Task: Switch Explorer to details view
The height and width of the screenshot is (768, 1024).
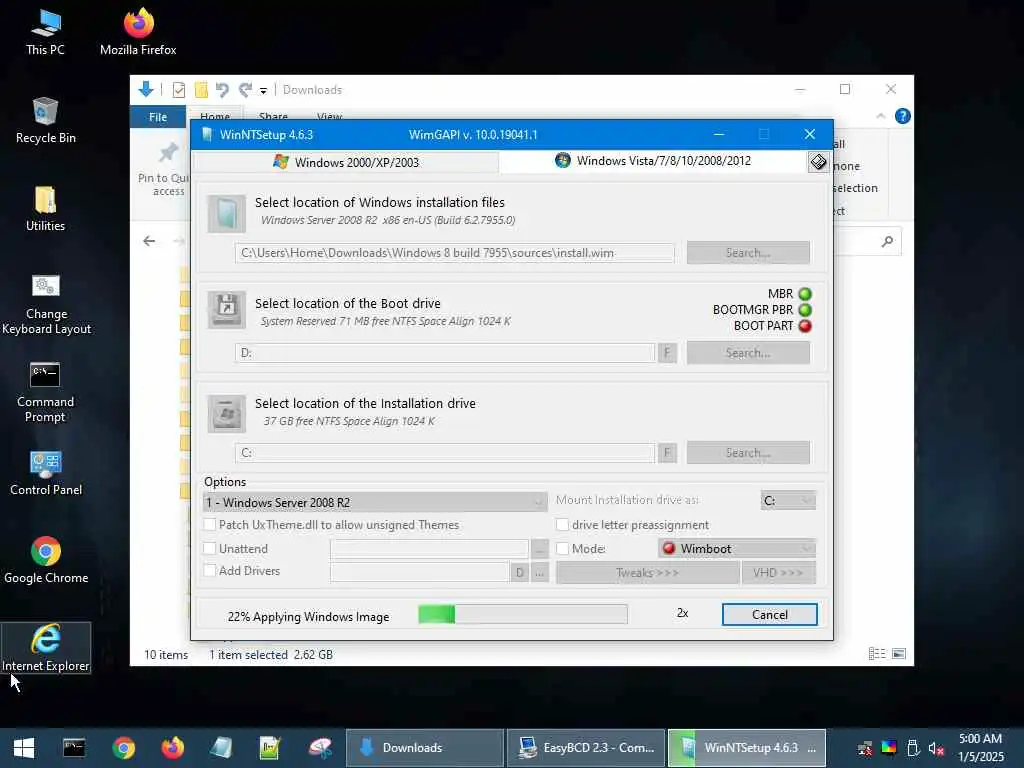Action: click(877, 654)
